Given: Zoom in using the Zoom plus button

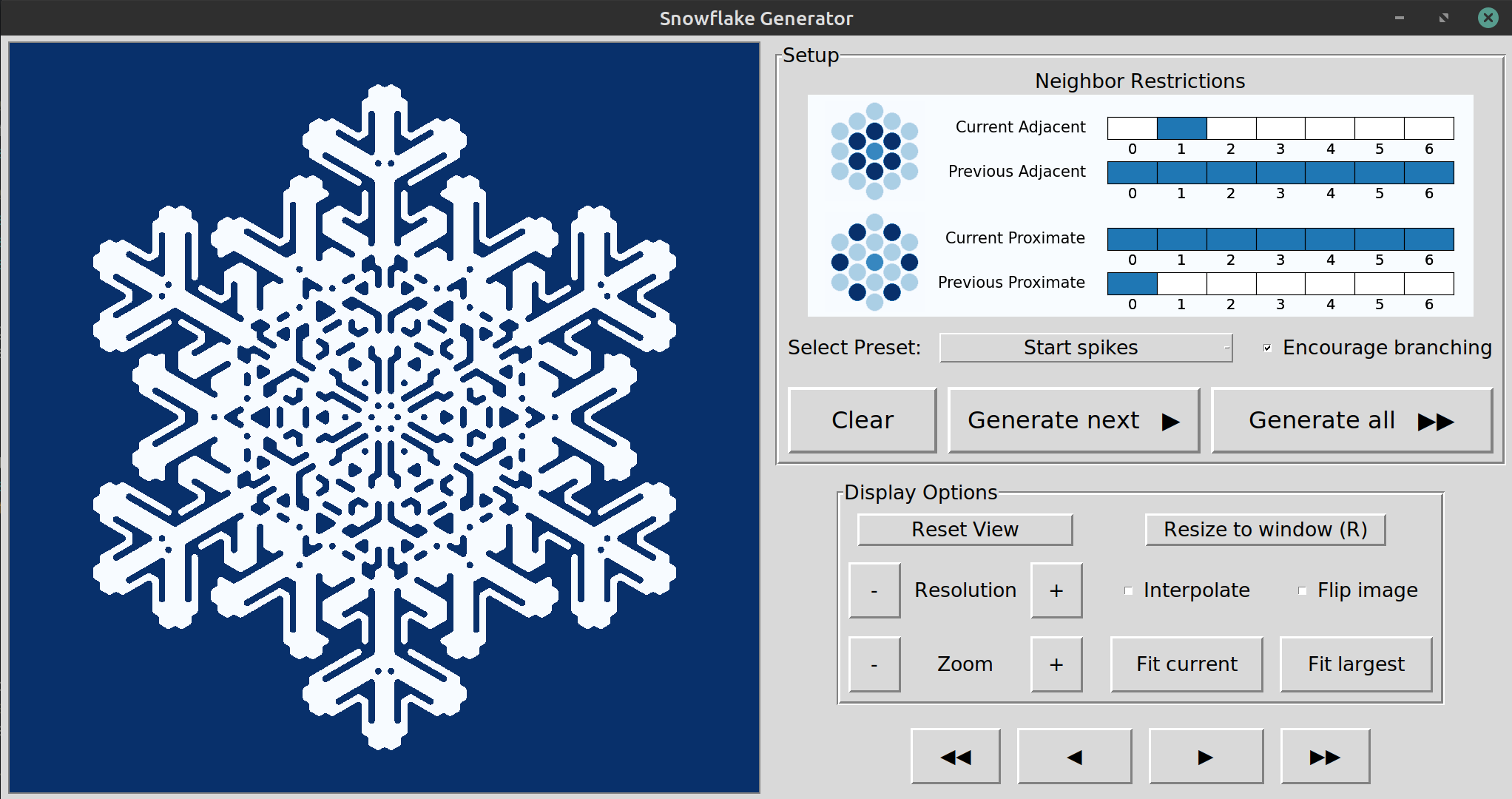Looking at the screenshot, I should click(1056, 664).
